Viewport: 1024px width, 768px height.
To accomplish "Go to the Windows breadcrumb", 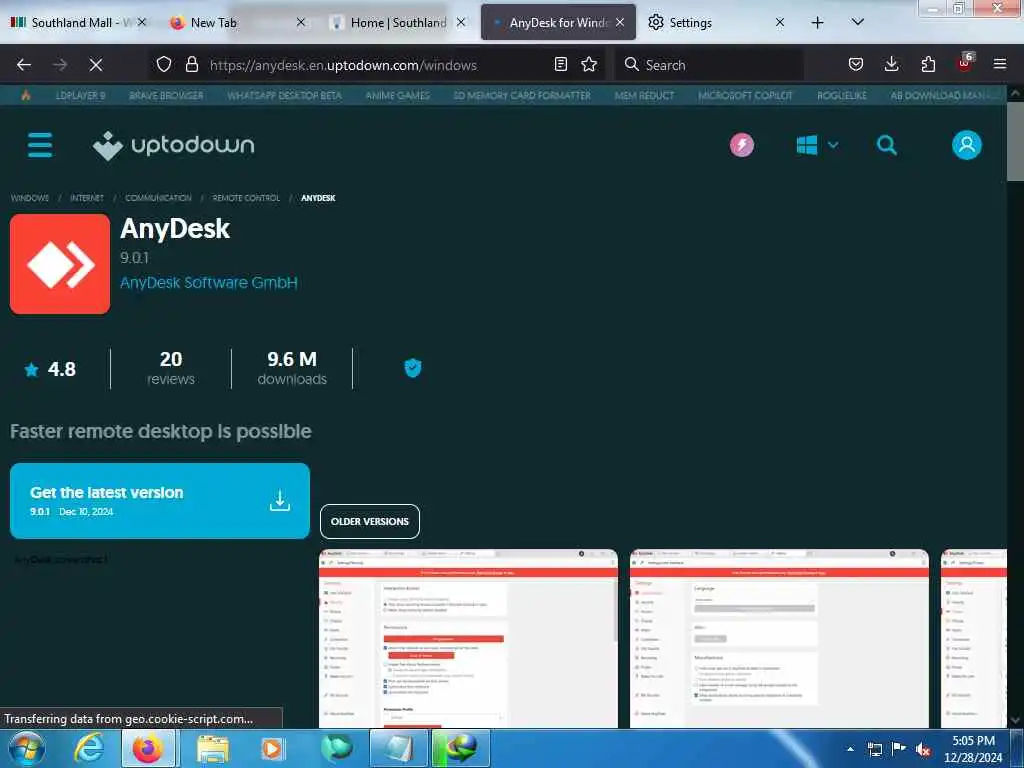I will pyautogui.click(x=29, y=198).
